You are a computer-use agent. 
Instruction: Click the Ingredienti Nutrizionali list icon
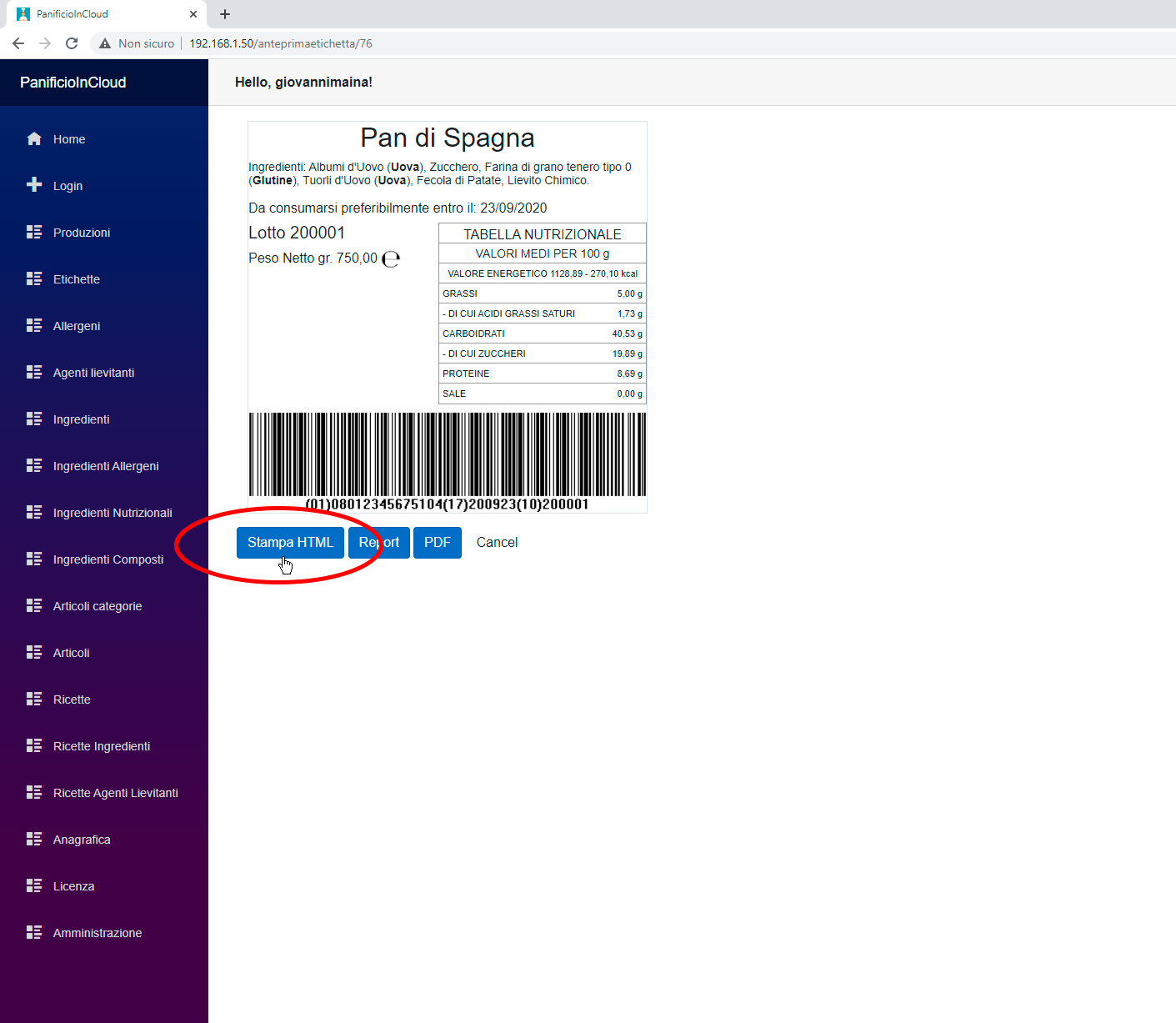[x=34, y=512]
